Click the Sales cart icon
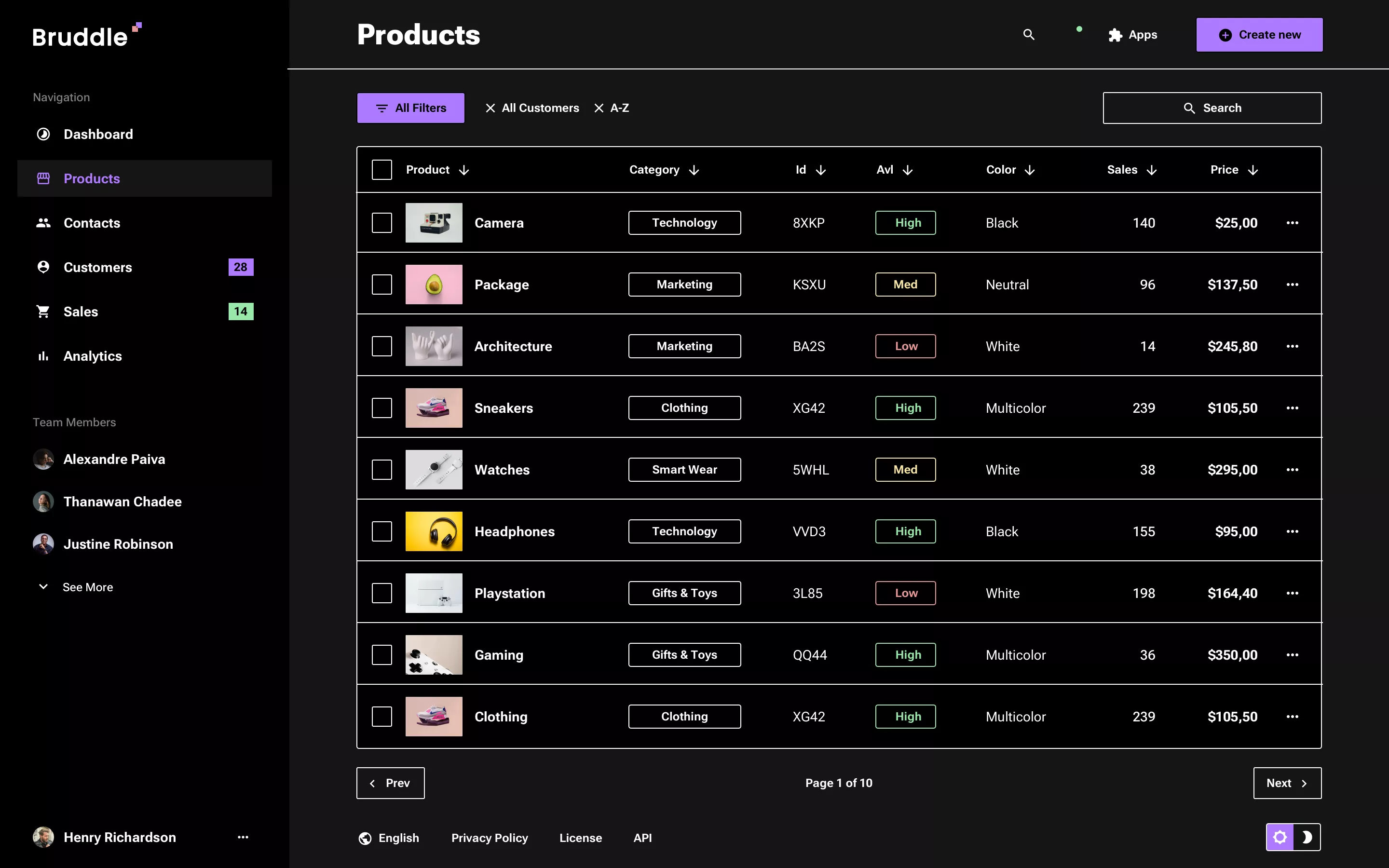The height and width of the screenshot is (868, 1389). 43,311
